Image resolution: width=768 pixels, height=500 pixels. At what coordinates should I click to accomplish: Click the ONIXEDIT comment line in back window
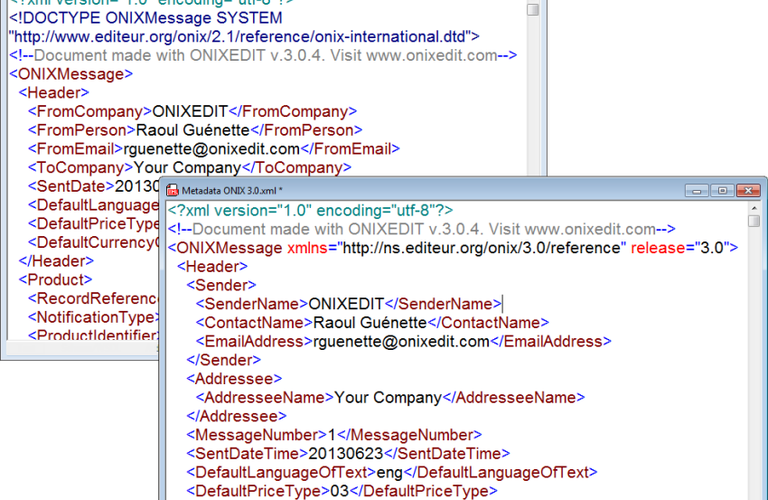(x=263, y=55)
